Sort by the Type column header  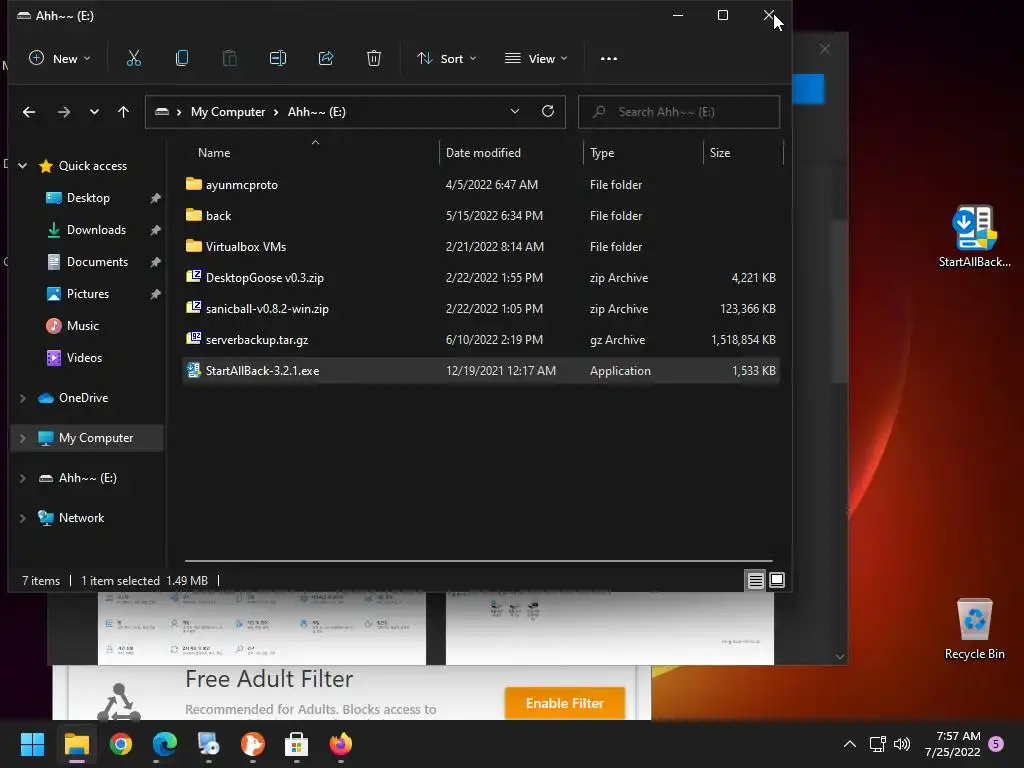click(x=643, y=153)
